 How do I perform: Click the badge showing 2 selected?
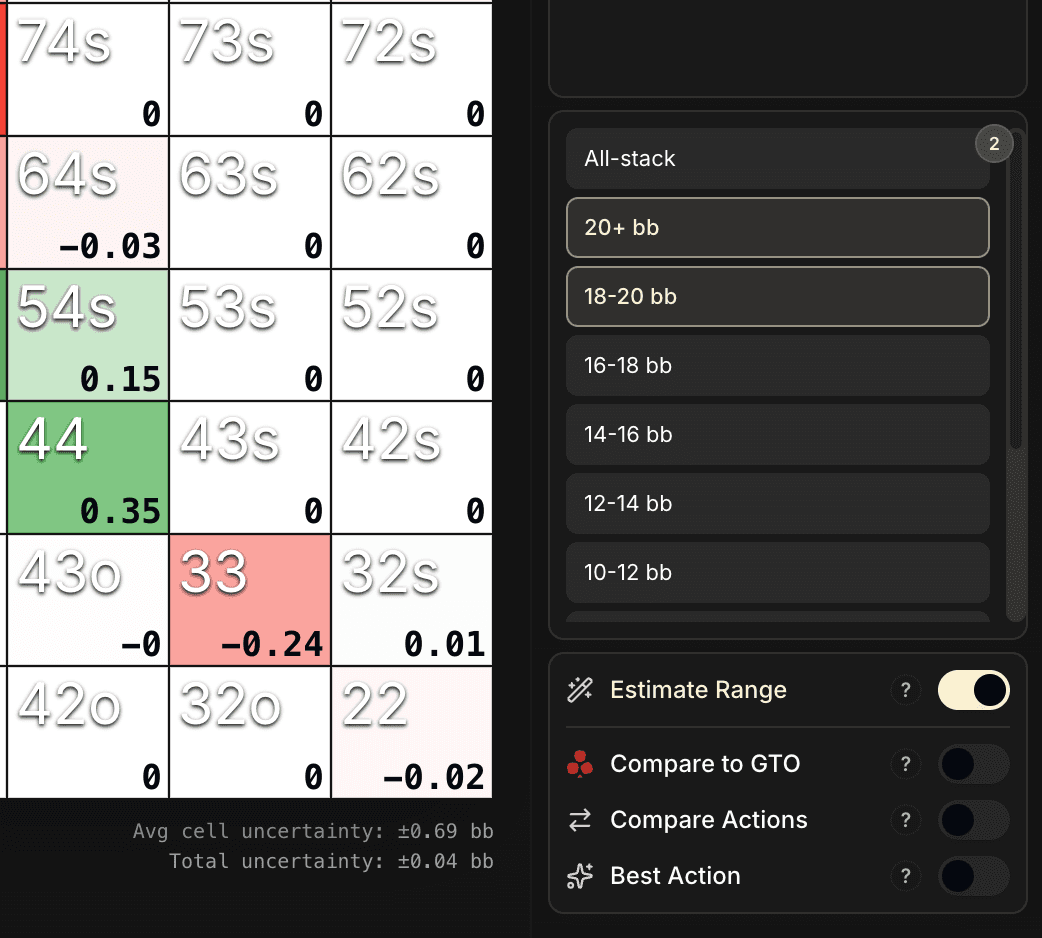point(993,143)
